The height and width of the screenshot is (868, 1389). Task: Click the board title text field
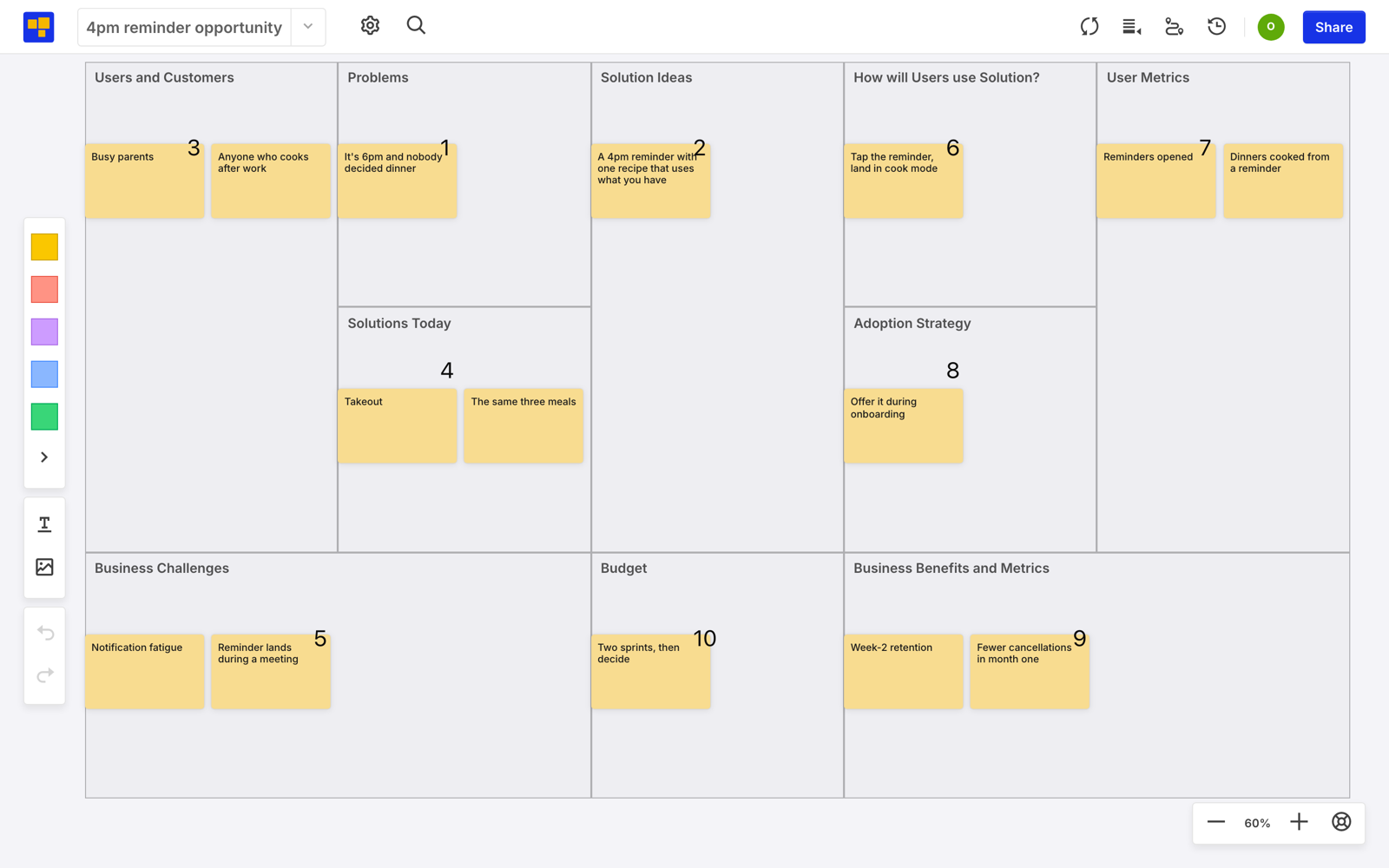coord(185,27)
